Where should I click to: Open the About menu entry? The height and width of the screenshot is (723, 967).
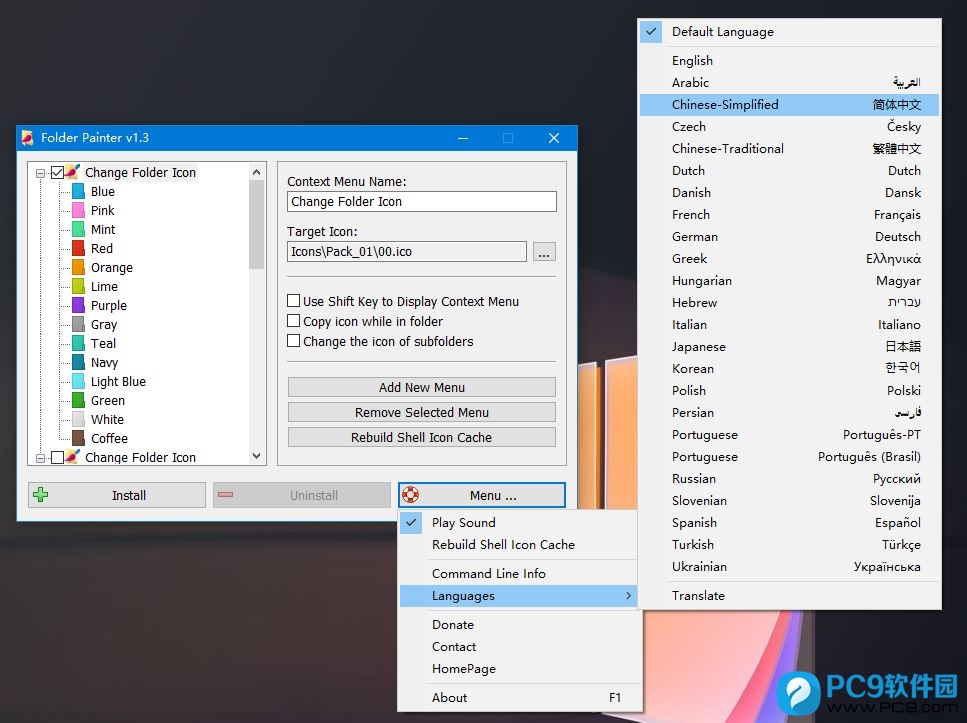[x=518, y=698]
